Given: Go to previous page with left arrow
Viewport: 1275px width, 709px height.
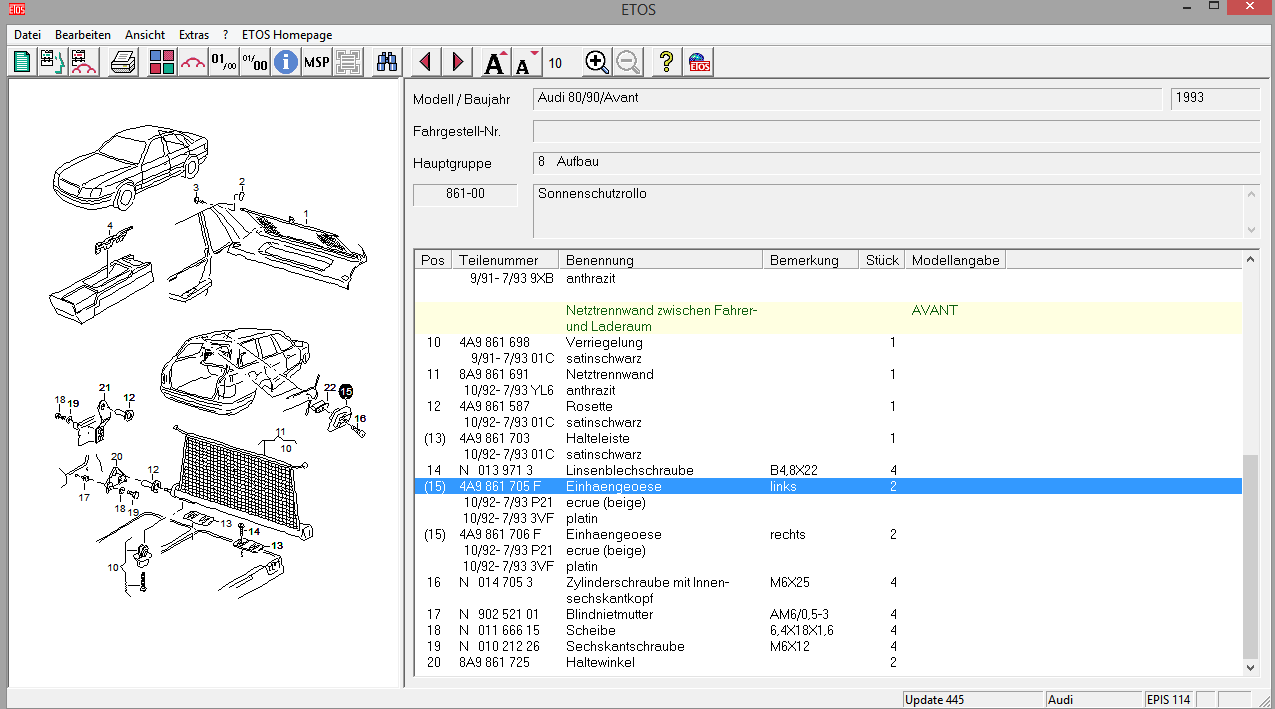Looking at the screenshot, I should (x=426, y=62).
